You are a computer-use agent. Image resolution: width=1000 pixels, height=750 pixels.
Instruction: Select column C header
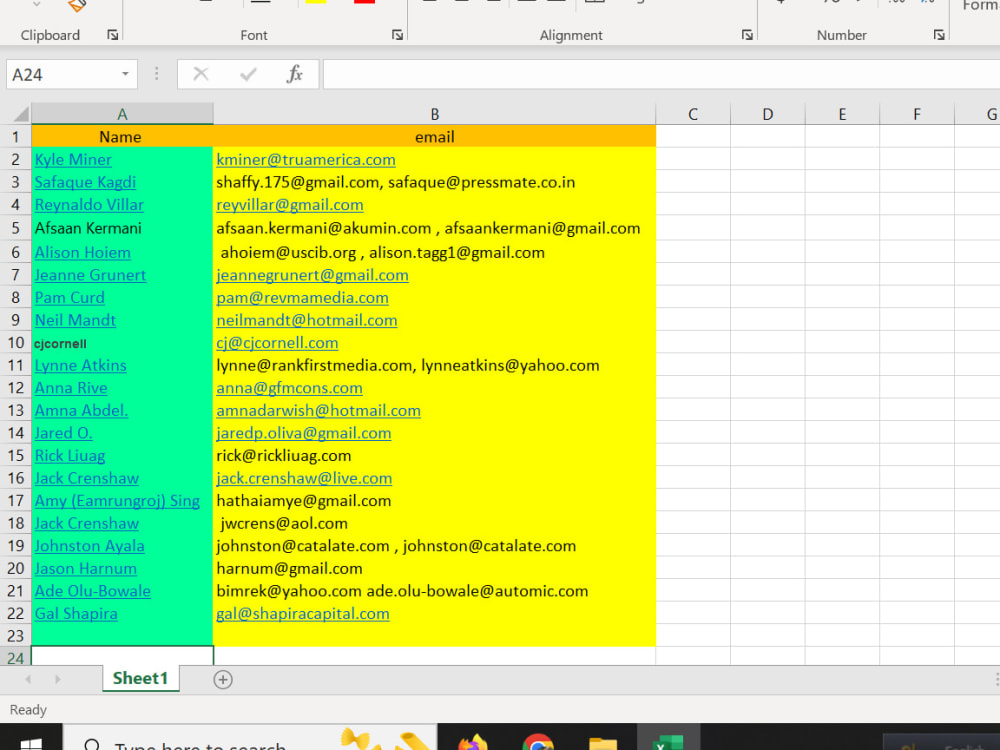[x=693, y=114]
